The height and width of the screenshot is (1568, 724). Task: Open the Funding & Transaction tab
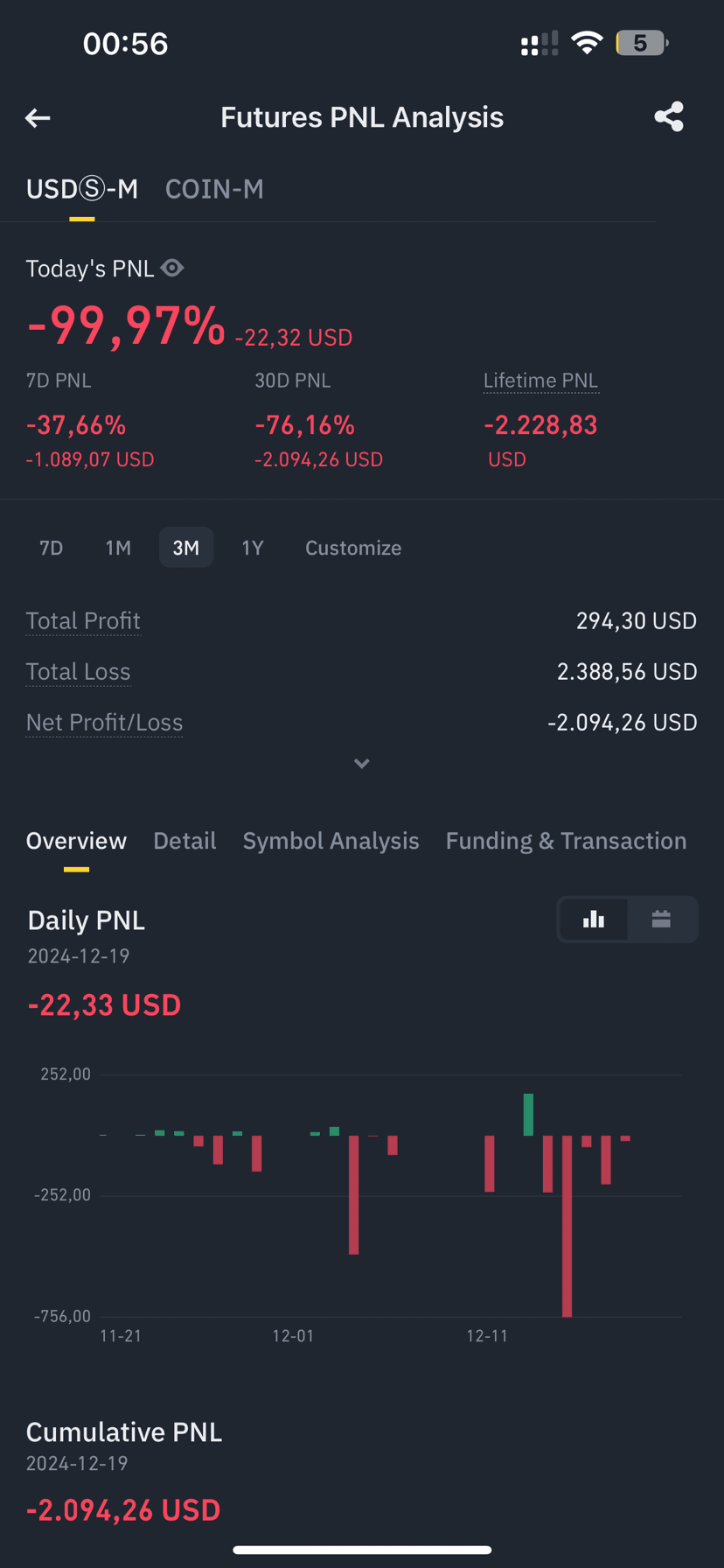click(x=566, y=841)
